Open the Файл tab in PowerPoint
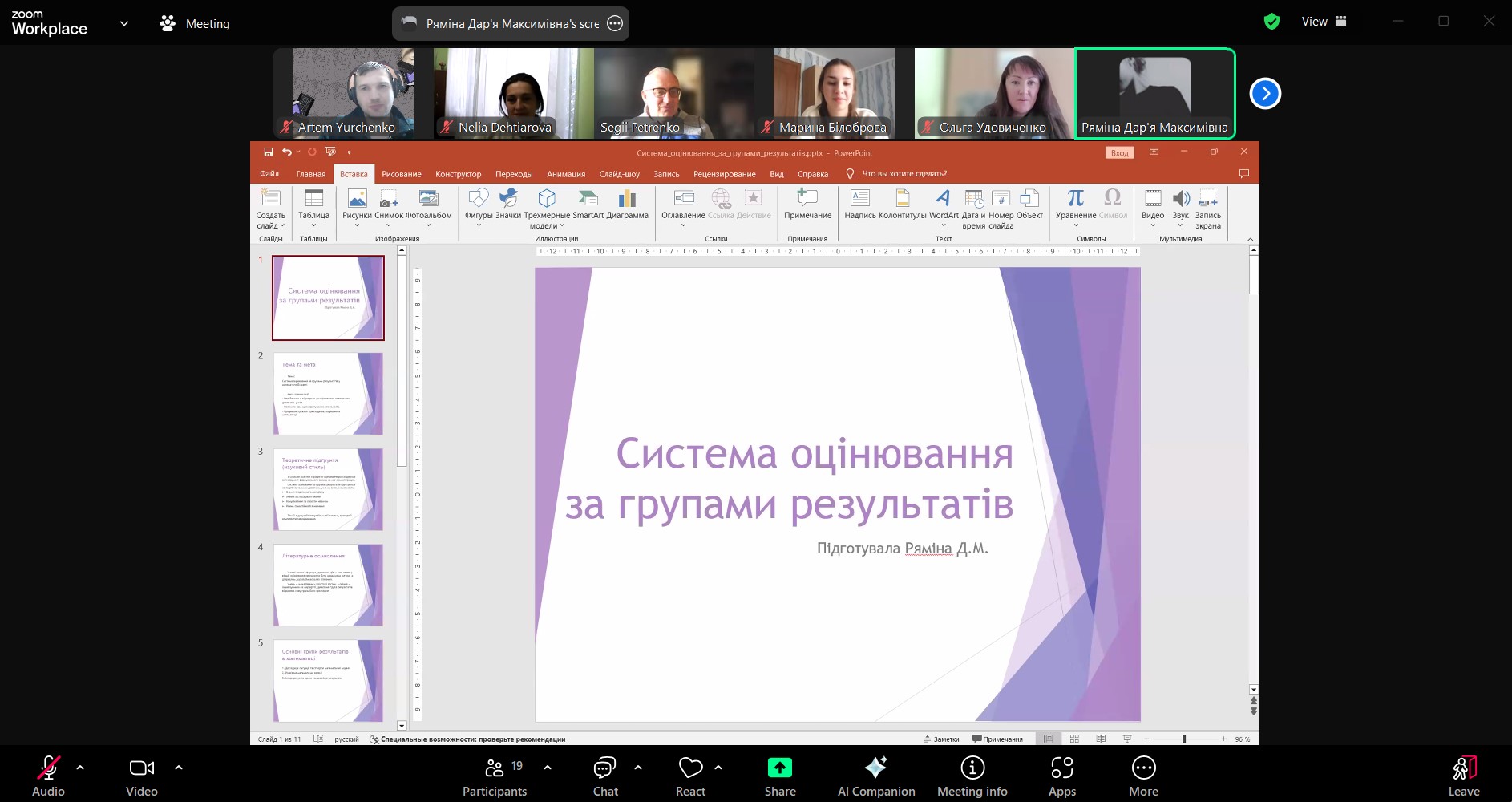The width and height of the screenshot is (1512, 802). pyautogui.click(x=269, y=174)
